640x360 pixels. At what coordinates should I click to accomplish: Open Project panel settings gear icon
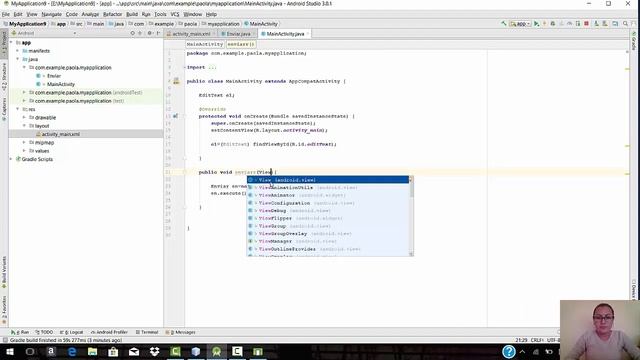tap(150, 33)
